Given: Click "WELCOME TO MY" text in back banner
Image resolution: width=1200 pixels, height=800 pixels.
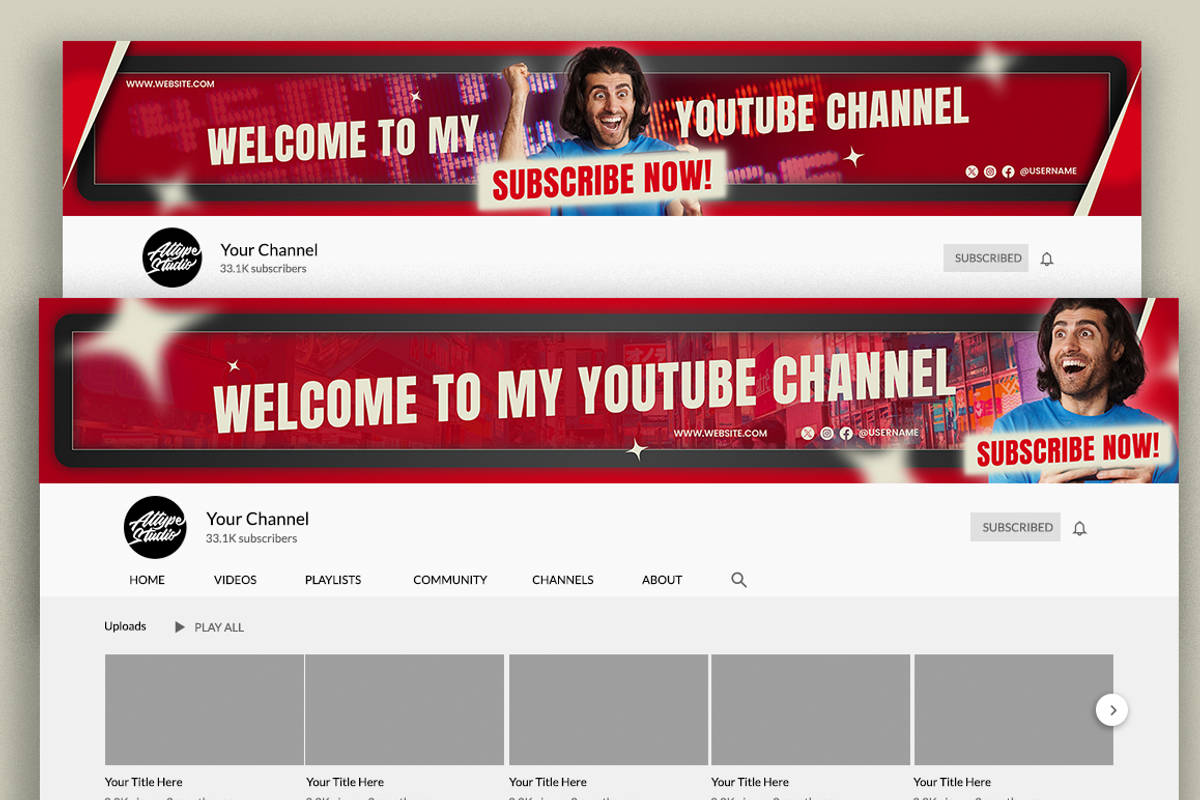Looking at the screenshot, I should click(x=344, y=141).
